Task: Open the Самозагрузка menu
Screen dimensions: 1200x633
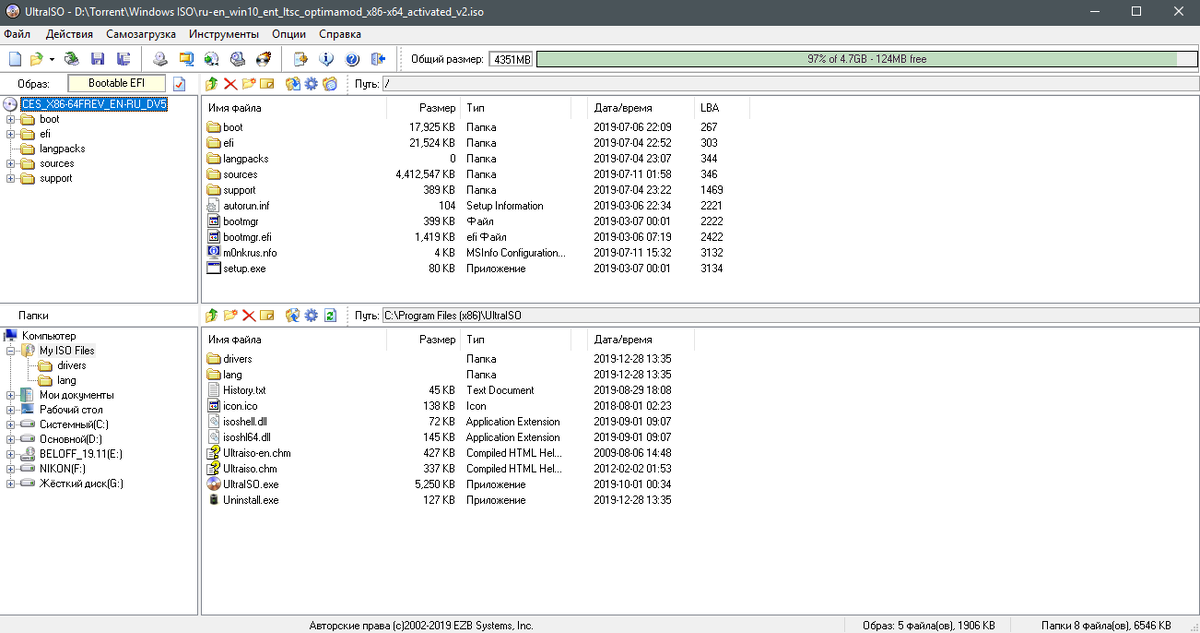Action: click(141, 34)
